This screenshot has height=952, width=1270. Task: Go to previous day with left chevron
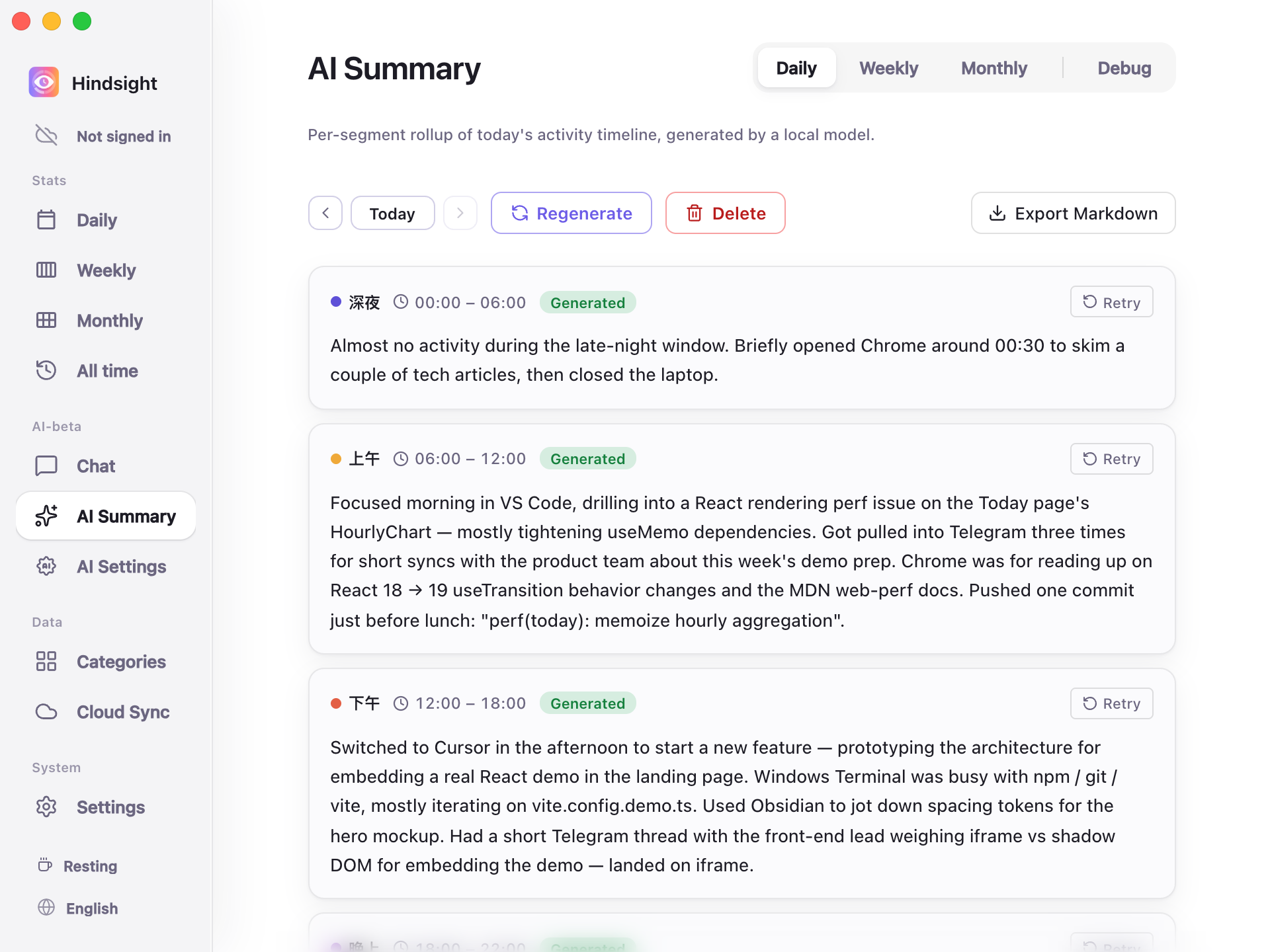point(325,213)
